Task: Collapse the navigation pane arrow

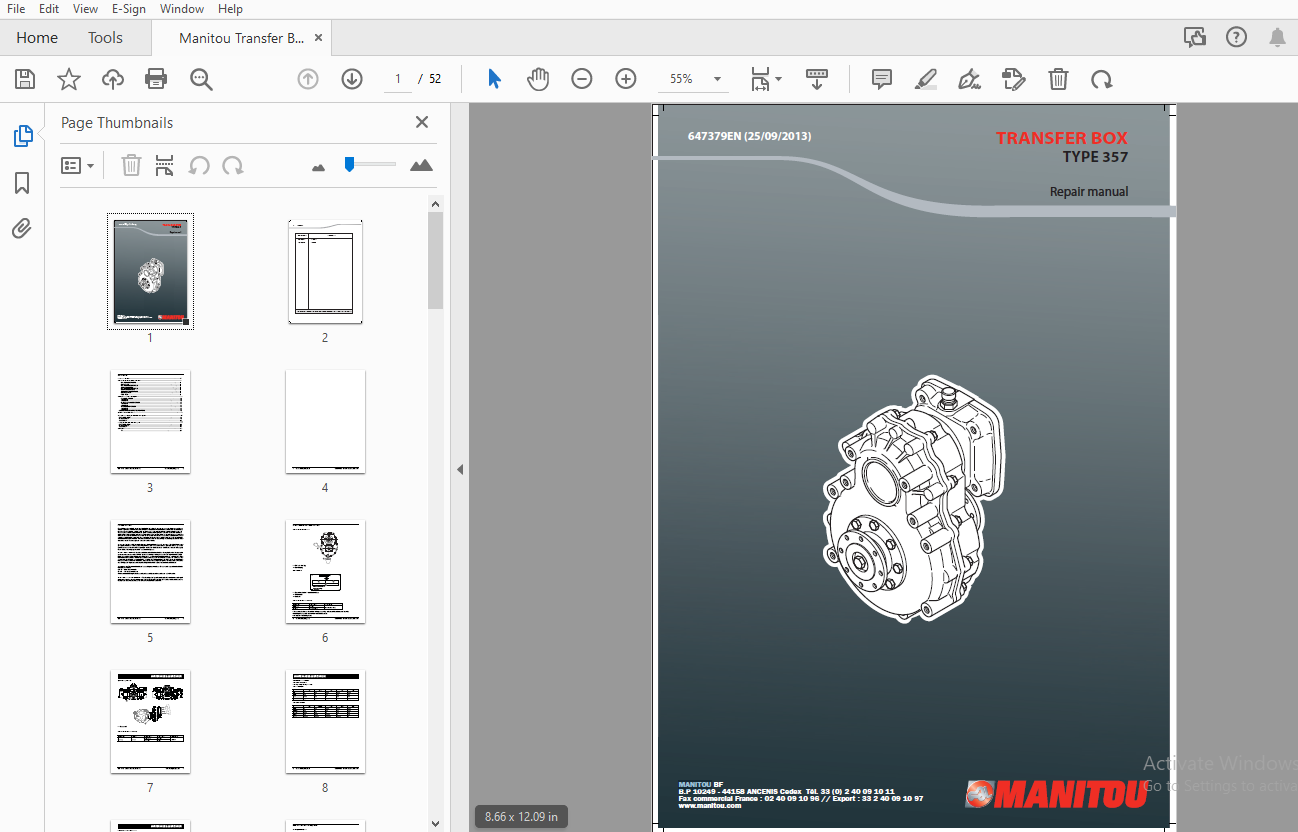Action: (x=460, y=469)
